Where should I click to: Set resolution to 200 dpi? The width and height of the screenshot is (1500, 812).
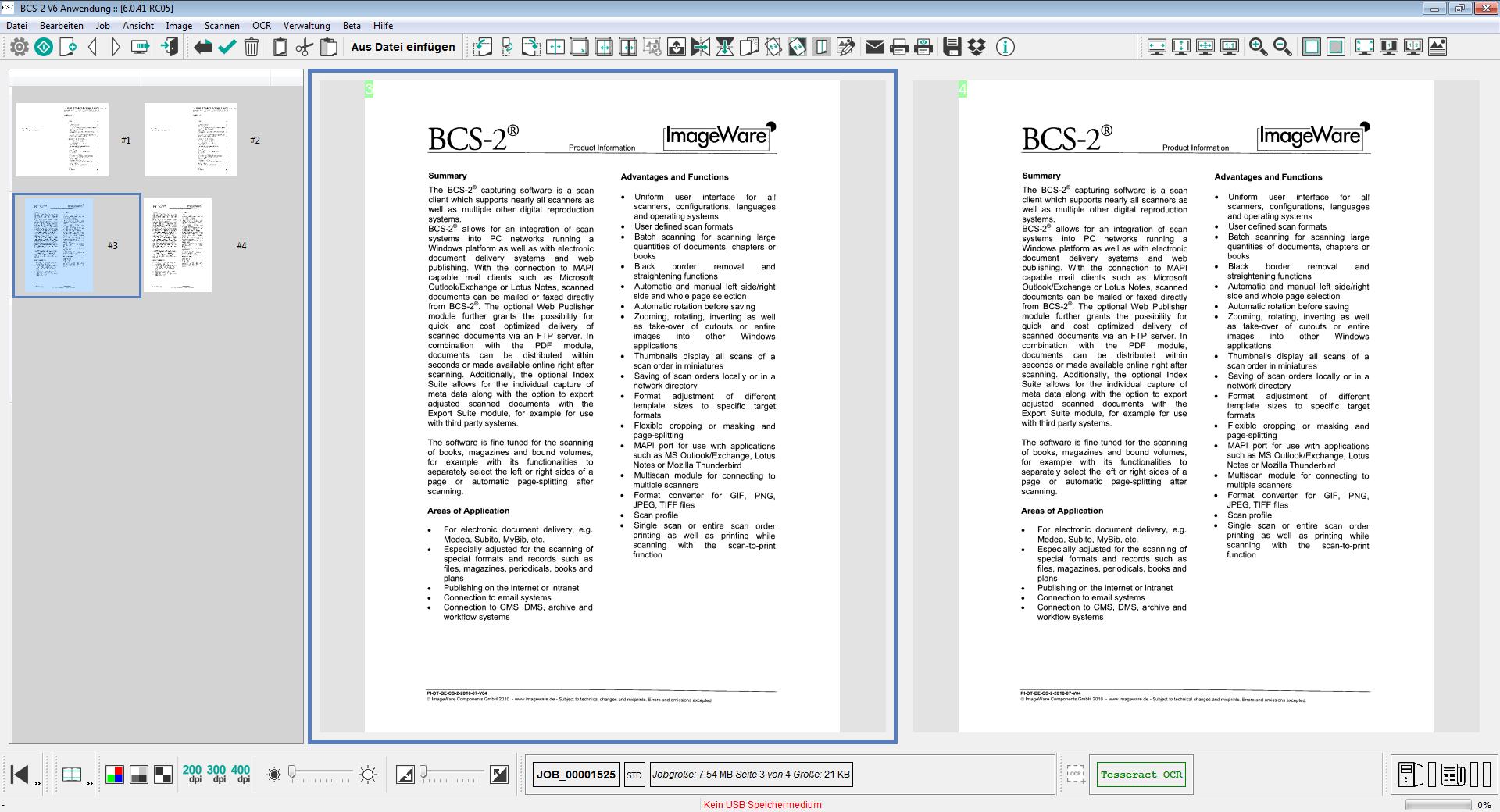click(x=192, y=774)
